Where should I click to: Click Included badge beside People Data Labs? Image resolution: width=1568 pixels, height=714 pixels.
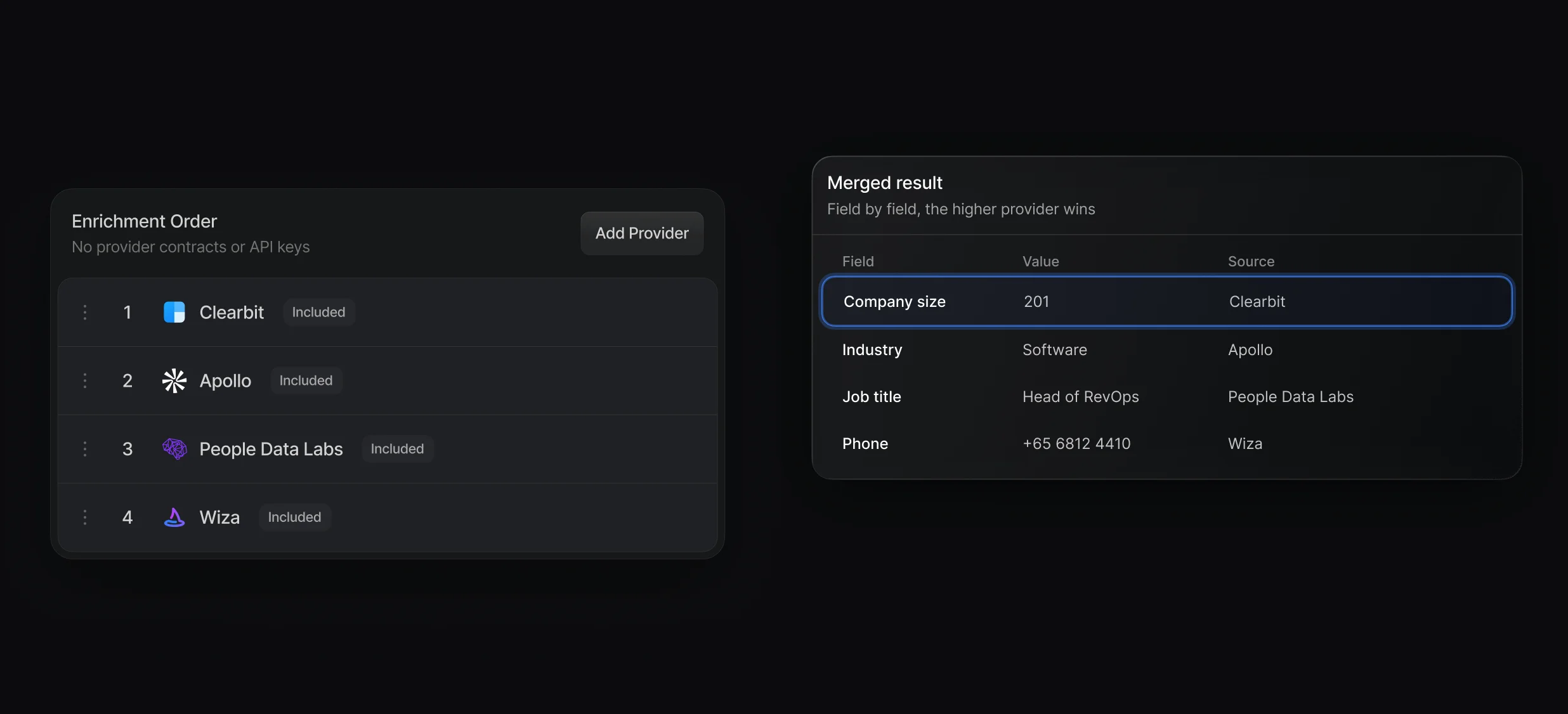pos(397,449)
